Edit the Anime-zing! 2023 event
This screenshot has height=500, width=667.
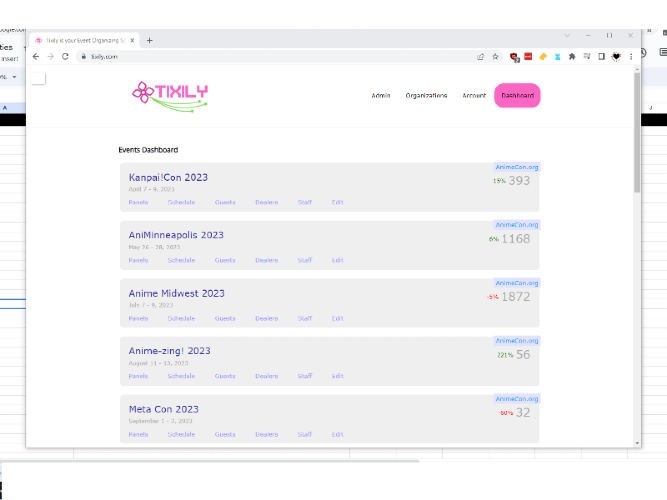point(338,376)
